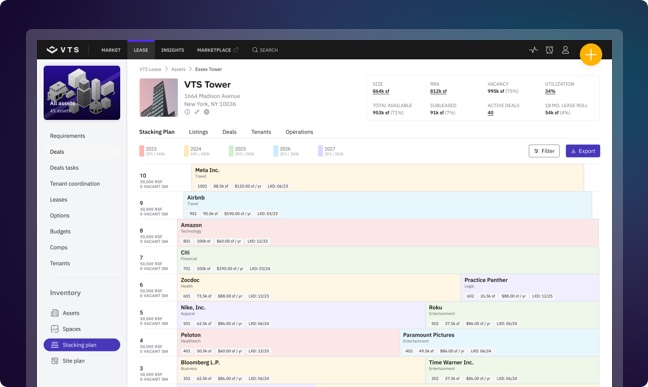Click the Assets building icon in Inventory
This screenshot has width=648, height=387.
55,313
